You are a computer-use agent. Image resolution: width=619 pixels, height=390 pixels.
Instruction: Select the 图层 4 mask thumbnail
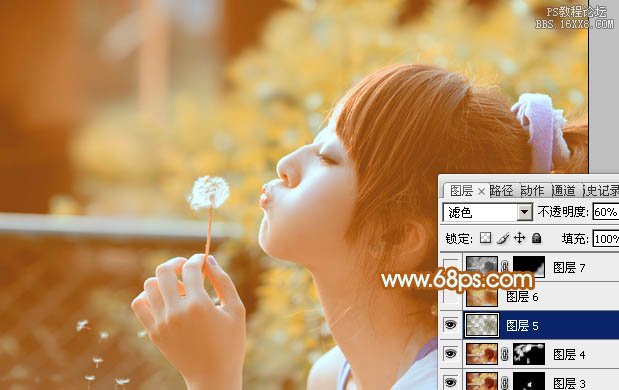click(529, 354)
